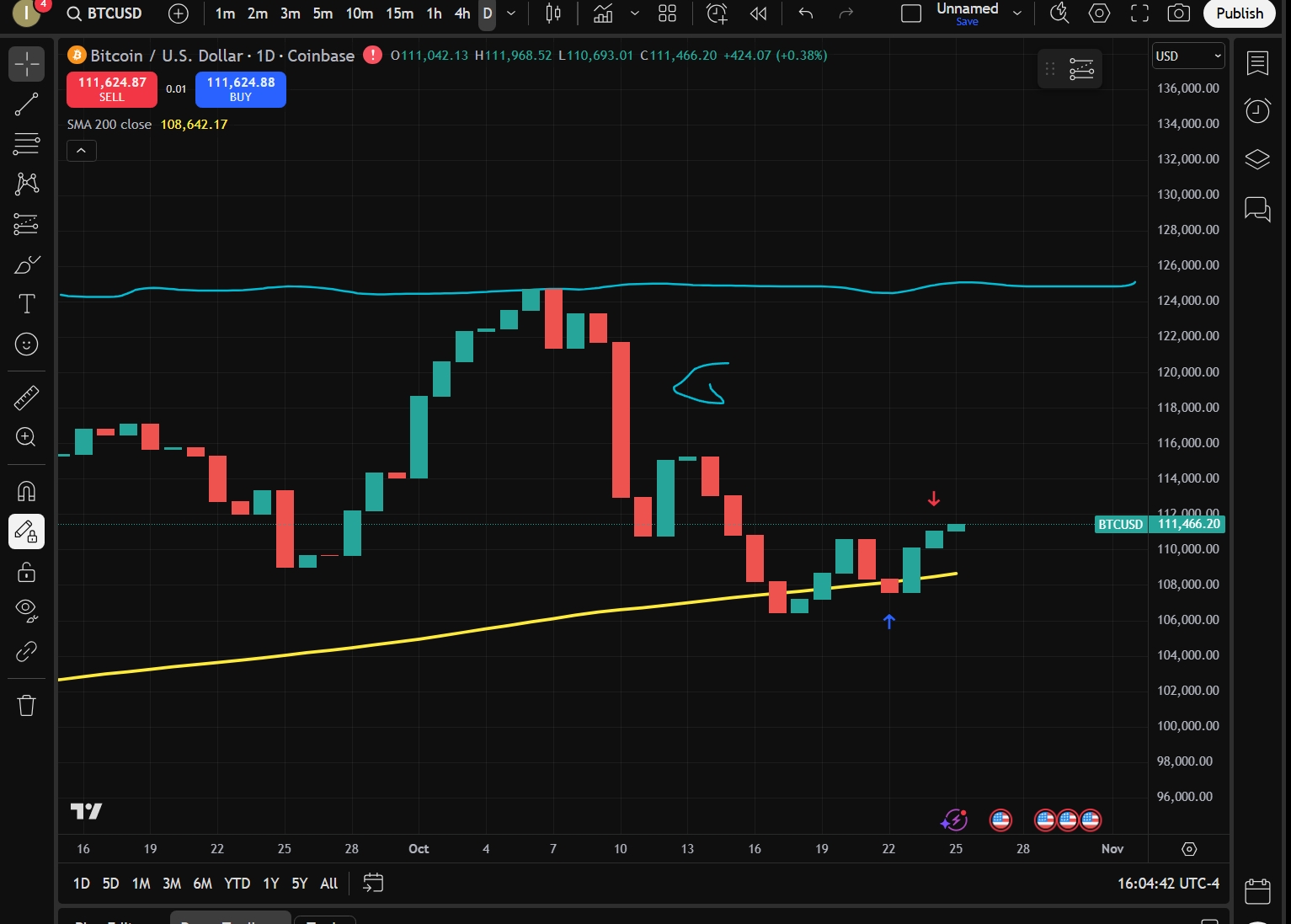The width and height of the screenshot is (1291, 924).
Task: Open quick search
Action: click(1059, 13)
